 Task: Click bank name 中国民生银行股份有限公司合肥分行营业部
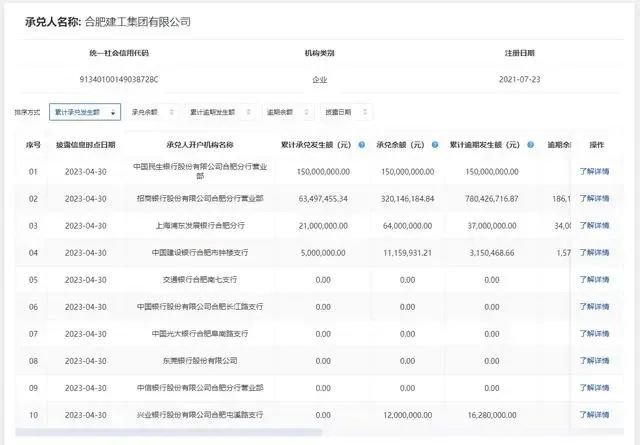point(200,171)
